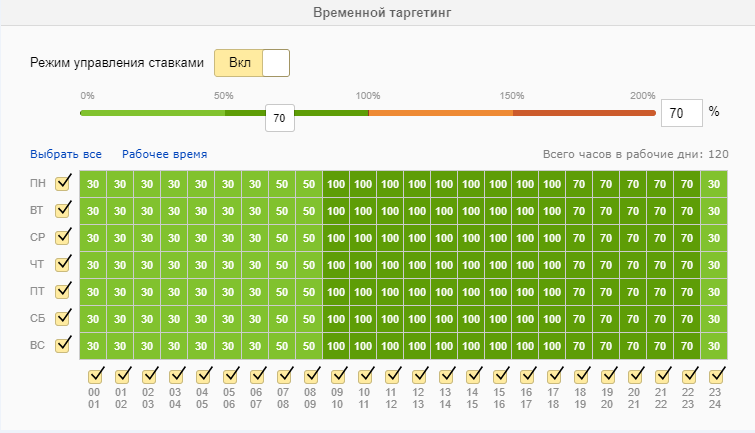Screen dimensions: 755x433
Task: Select the СР cell for hour 12-13
Action: click(417, 238)
